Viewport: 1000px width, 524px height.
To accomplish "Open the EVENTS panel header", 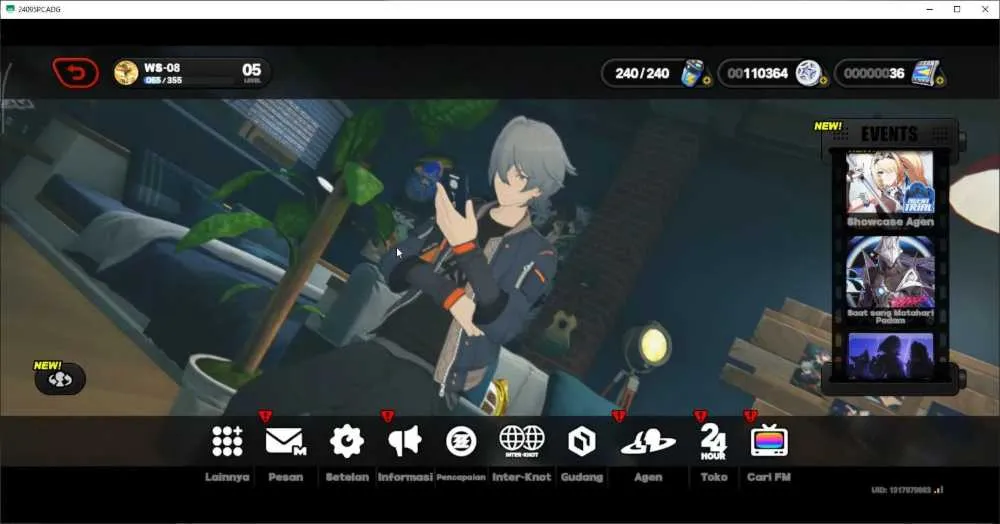I will [889, 134].
